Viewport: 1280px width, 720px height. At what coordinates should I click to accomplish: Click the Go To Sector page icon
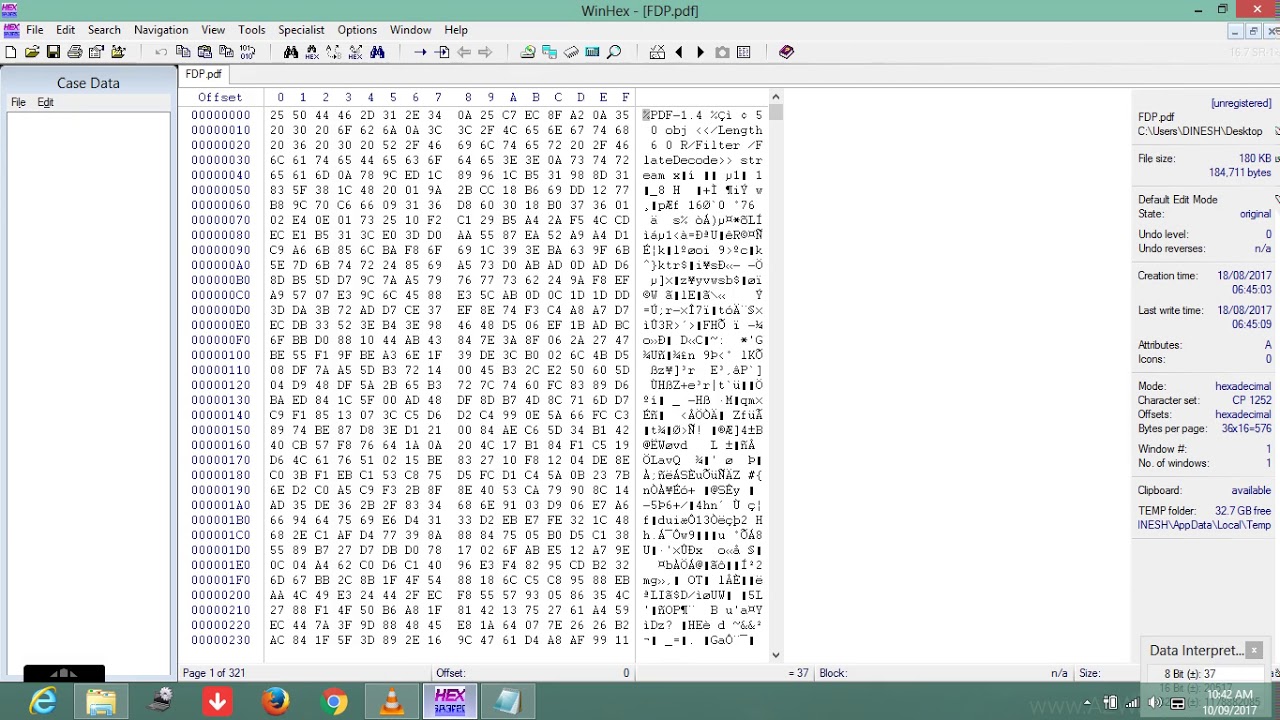coord(442,52)
